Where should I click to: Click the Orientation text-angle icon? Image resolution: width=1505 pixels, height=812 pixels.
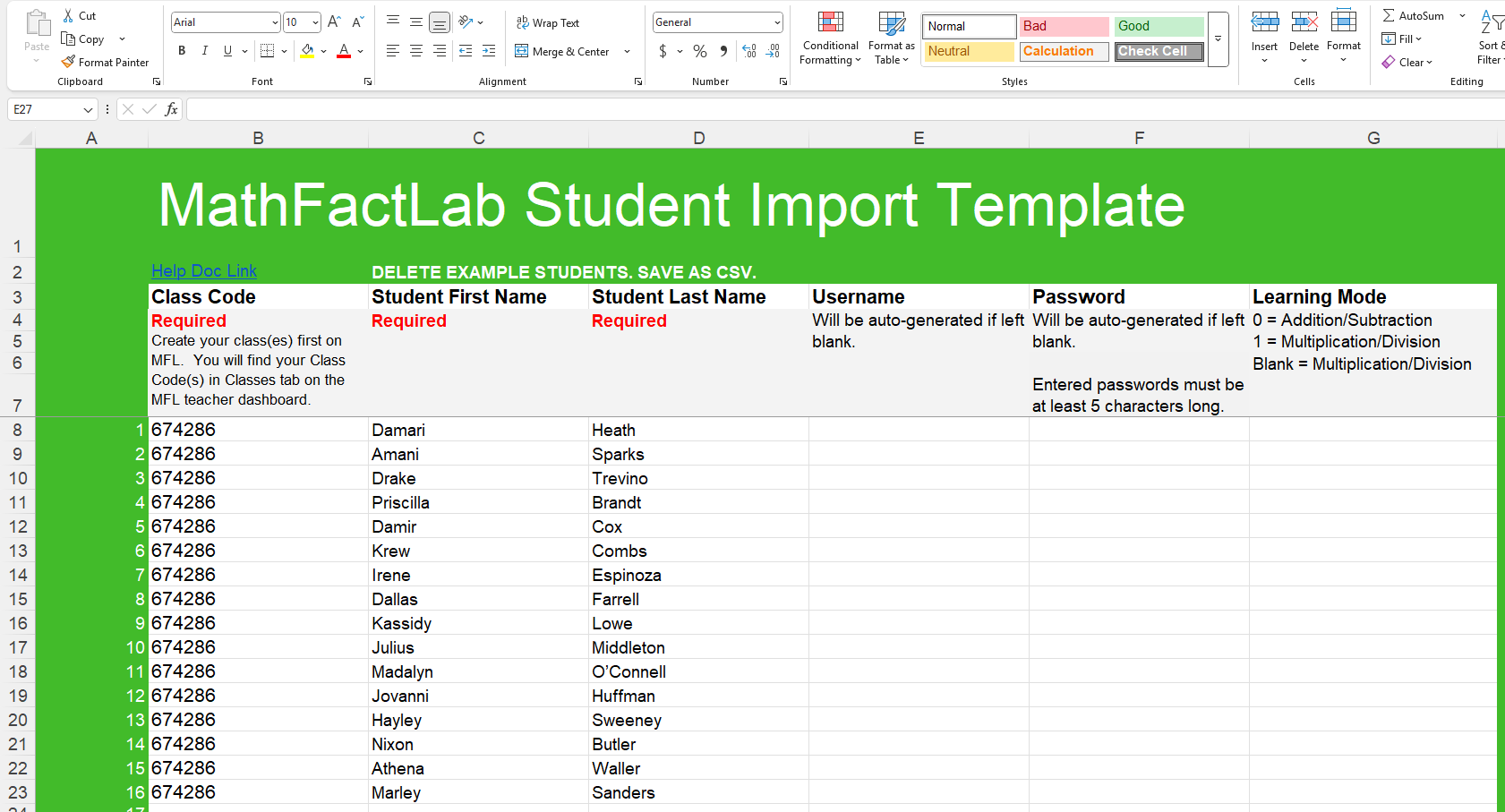466,21
